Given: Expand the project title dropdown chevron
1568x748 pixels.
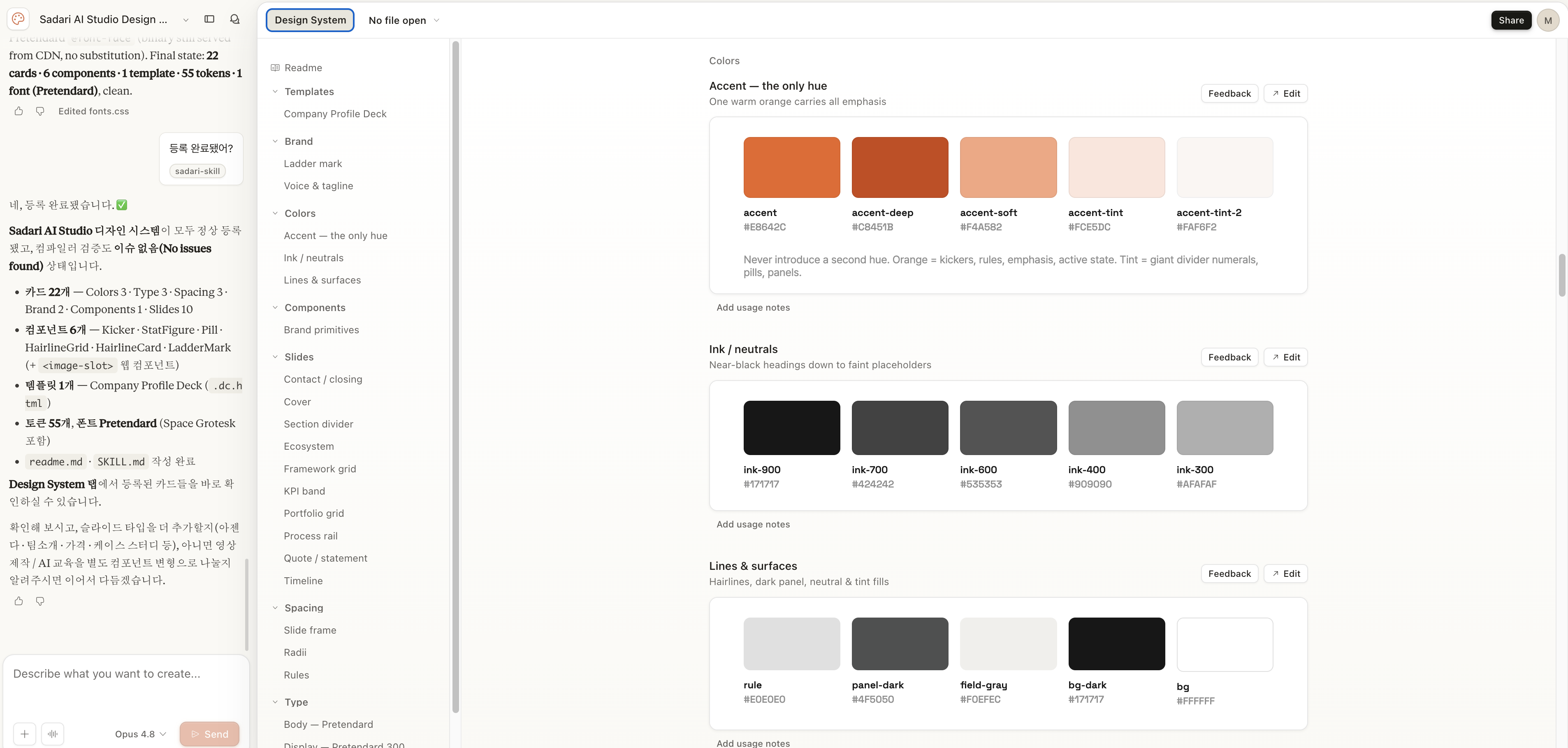Looking at the screenshot, I should (186, 20).
